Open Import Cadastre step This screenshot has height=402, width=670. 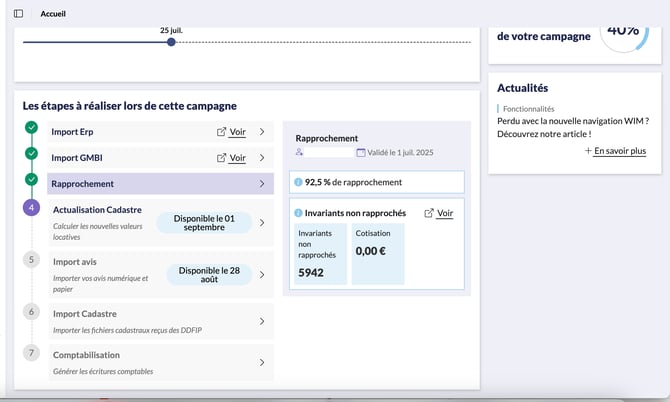(160, 321)
